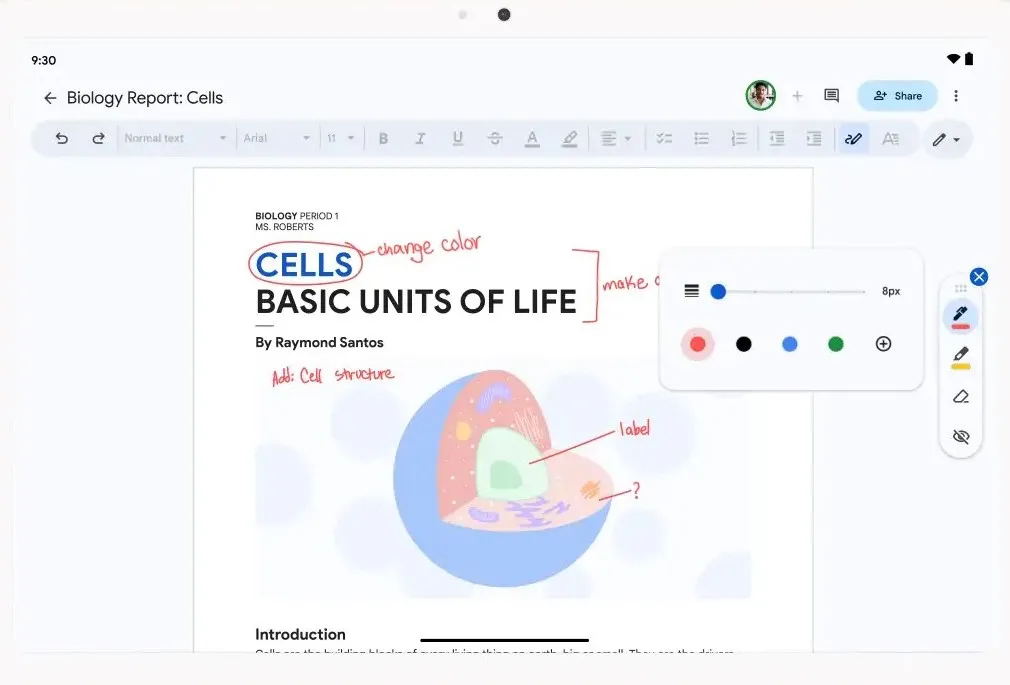Select the red pen annotation tool
This screenshot has height=685, width=1010.
[960, 315]
